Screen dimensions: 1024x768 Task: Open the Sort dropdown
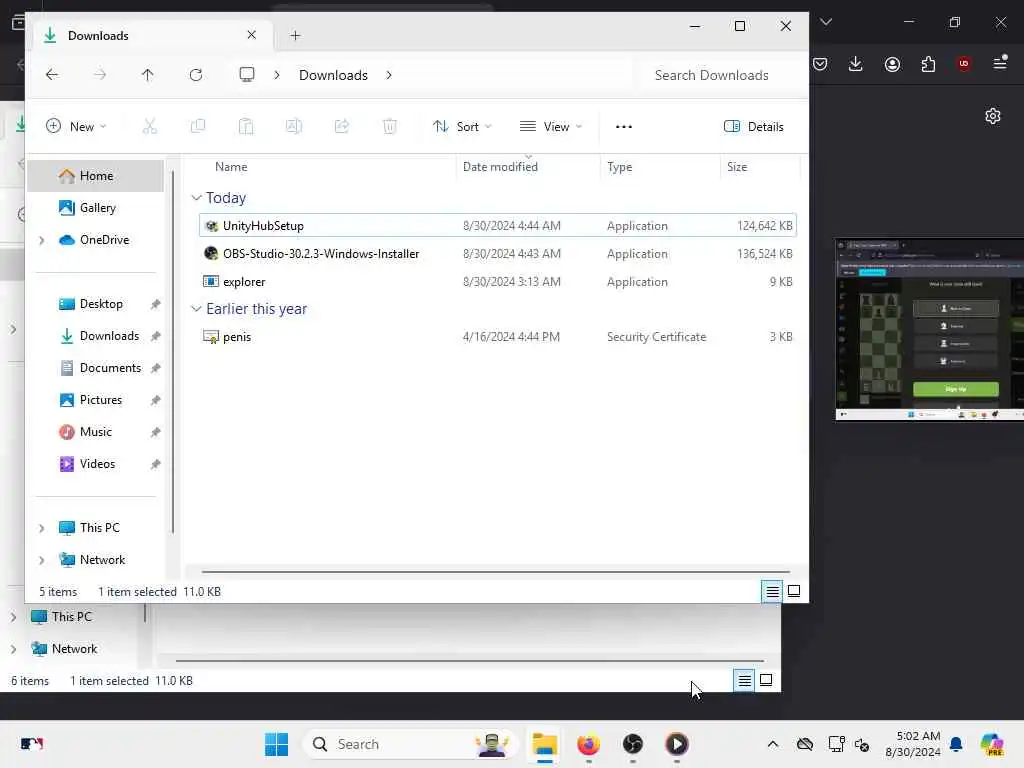point(462,127)
